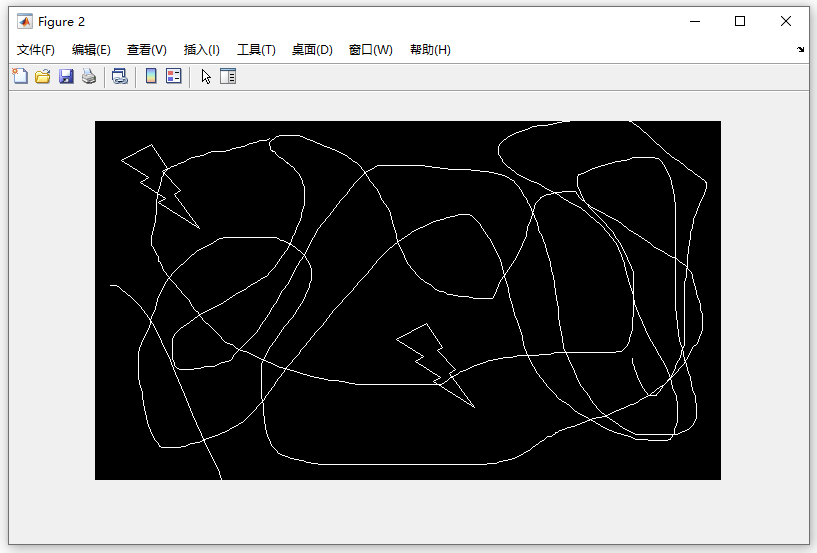Open the 查看(V) menu
Viewport: 817px width, 553px height.
tap(146, 50)
